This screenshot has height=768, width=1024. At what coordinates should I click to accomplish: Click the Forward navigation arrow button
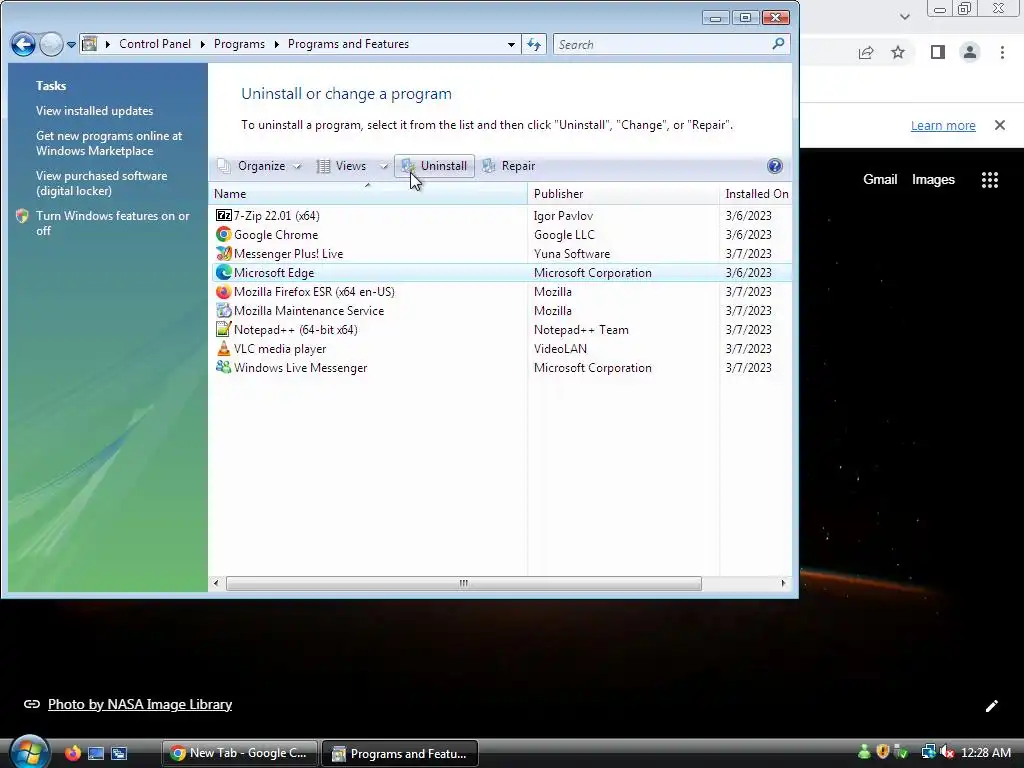[51, 44]
